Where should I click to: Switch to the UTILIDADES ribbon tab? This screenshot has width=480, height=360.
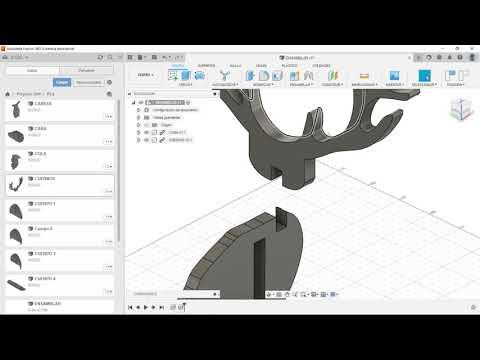pos(321,66)
